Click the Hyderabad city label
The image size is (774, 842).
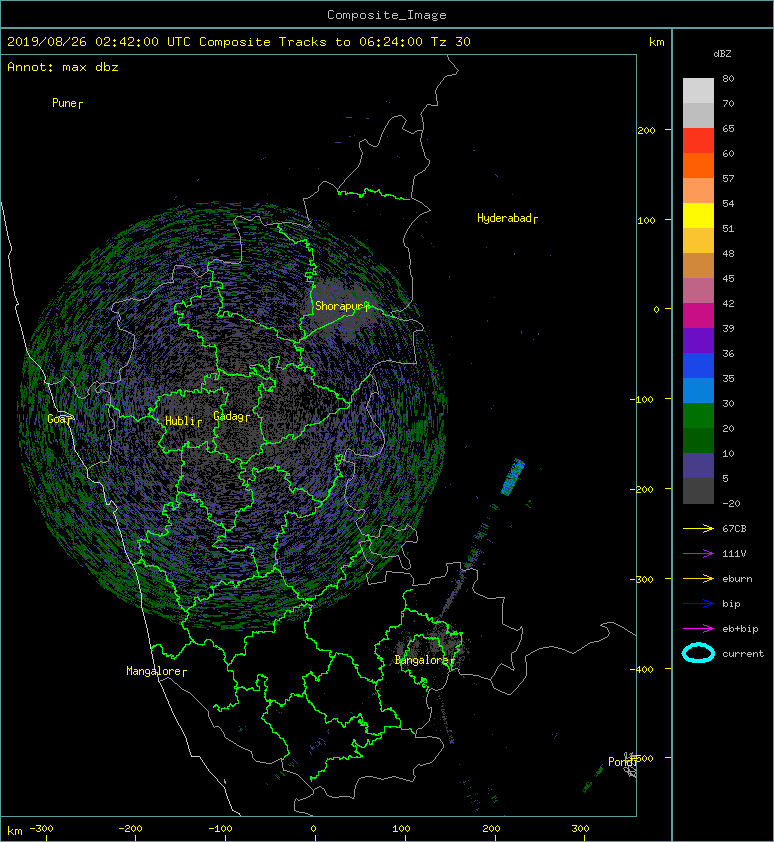tap(504, 218)
